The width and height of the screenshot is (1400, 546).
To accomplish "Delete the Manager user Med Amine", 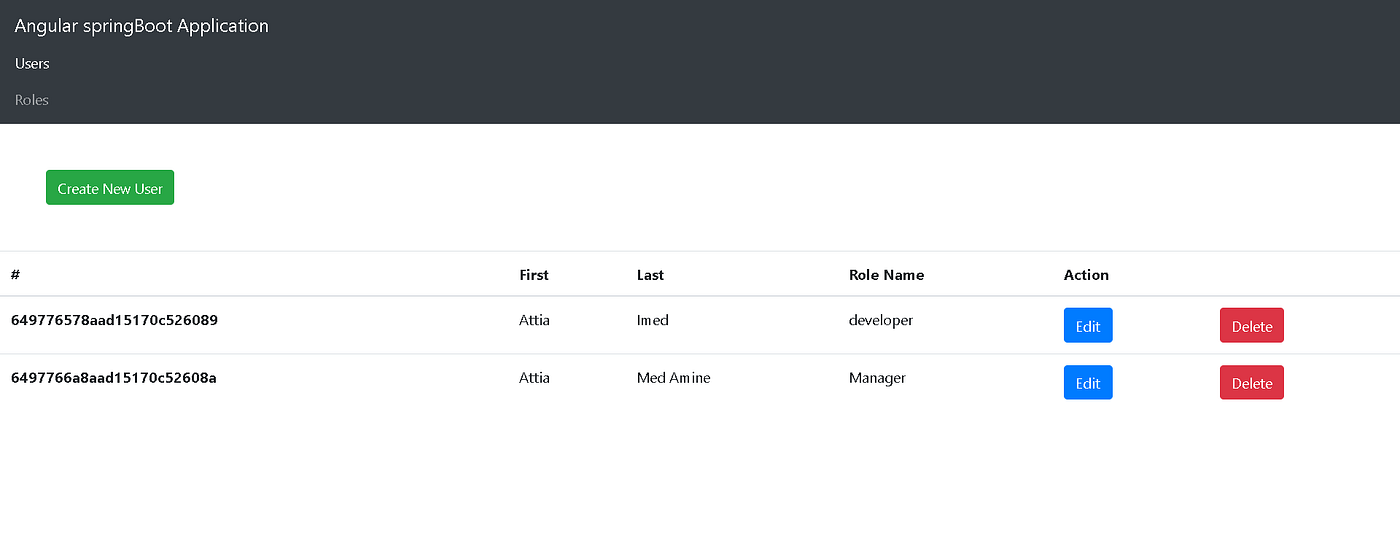I will pos(1251,383).
